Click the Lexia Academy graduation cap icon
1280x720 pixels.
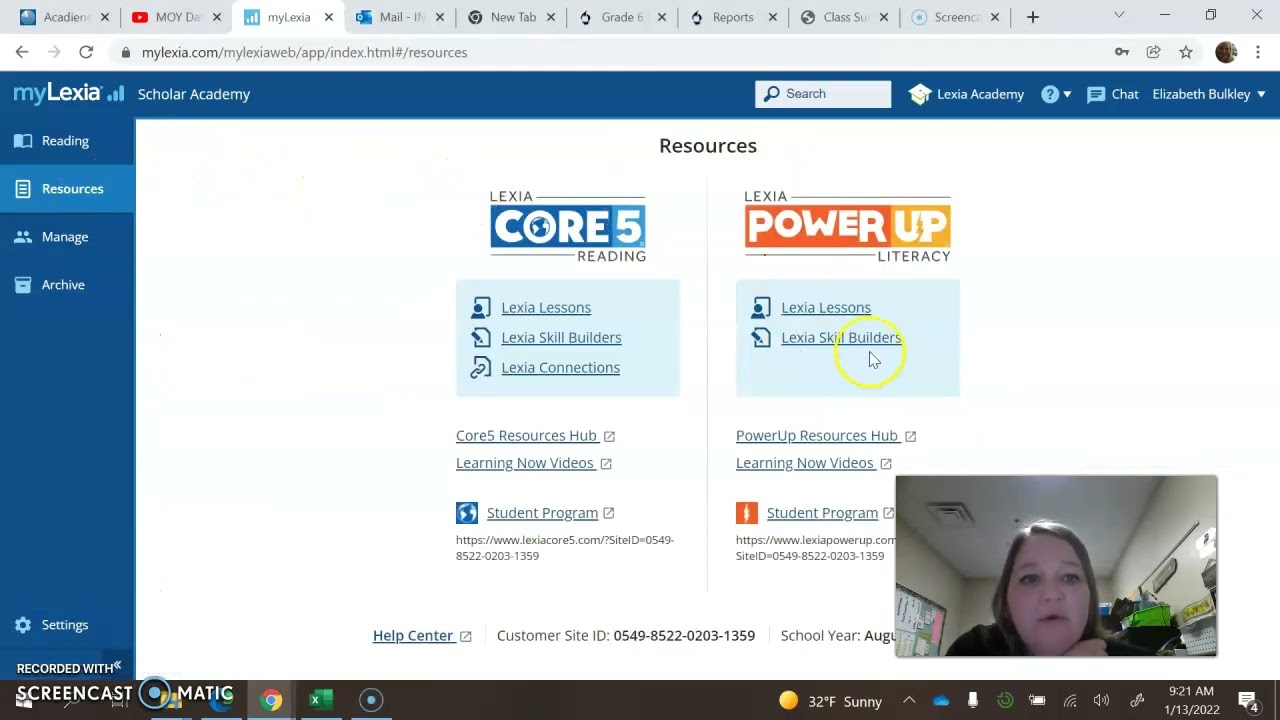point(920,94)
